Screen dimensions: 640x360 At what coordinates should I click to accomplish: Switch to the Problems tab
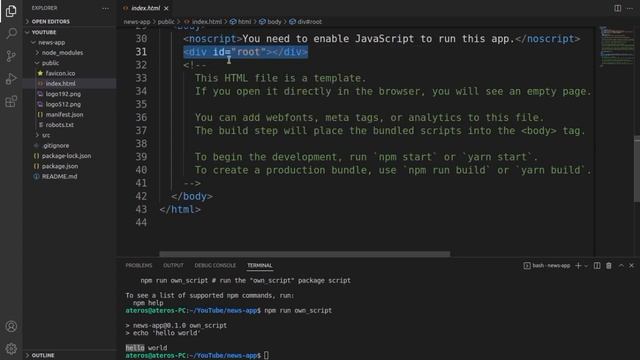point(139,265)
